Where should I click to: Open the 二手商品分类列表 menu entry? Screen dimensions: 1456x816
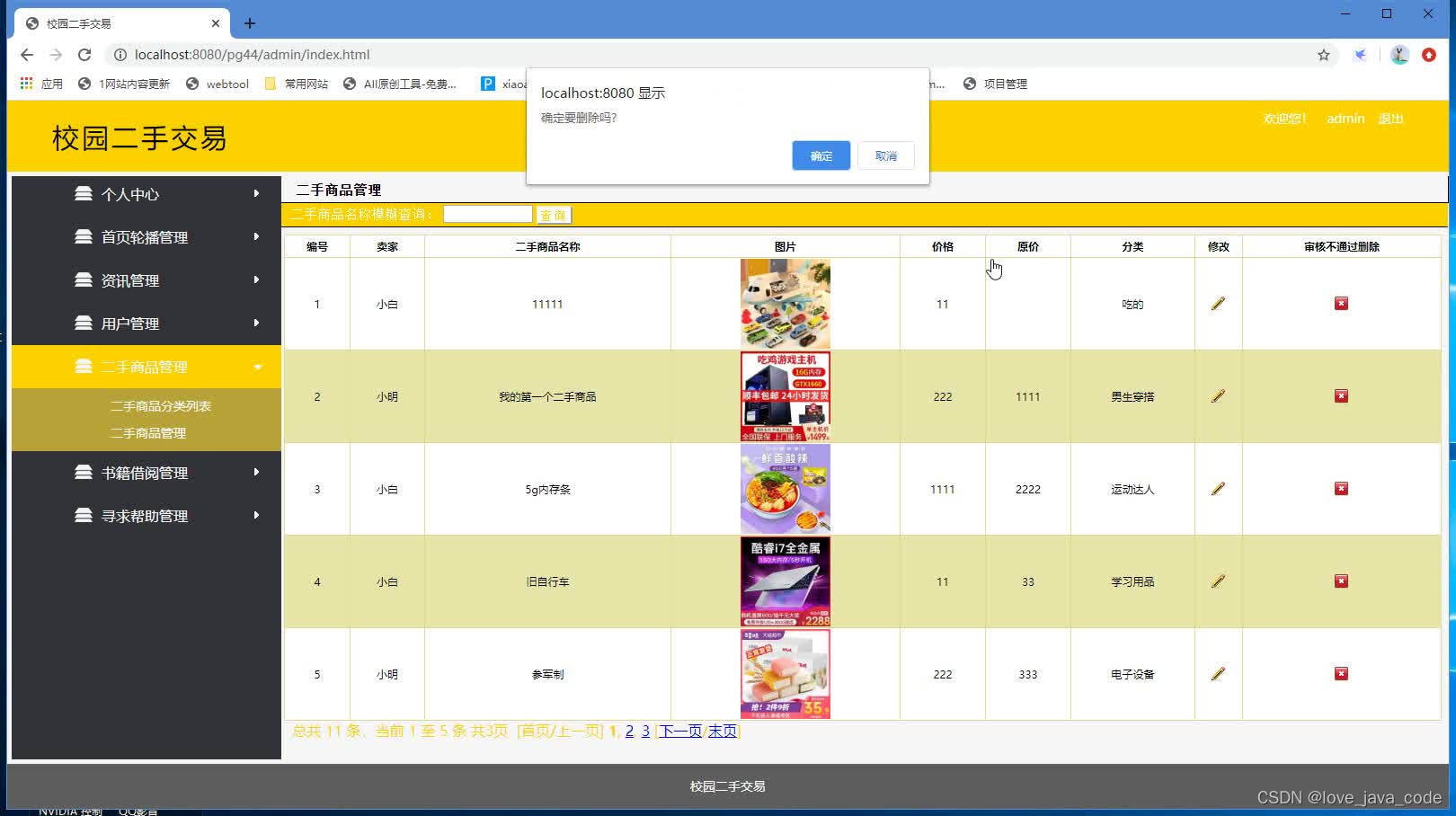click(x=160, y=406)
